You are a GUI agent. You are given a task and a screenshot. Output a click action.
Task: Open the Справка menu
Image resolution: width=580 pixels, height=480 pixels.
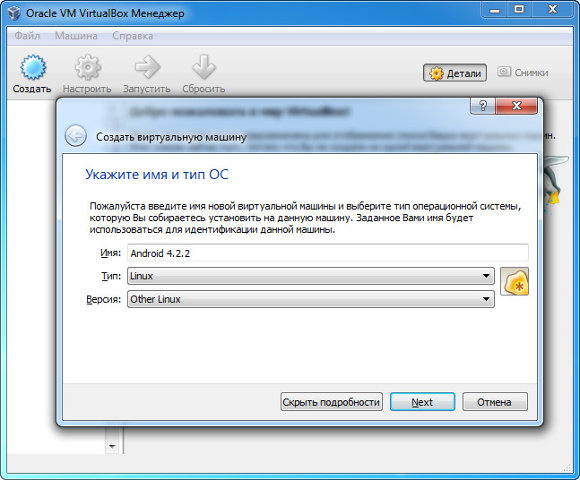132,36
